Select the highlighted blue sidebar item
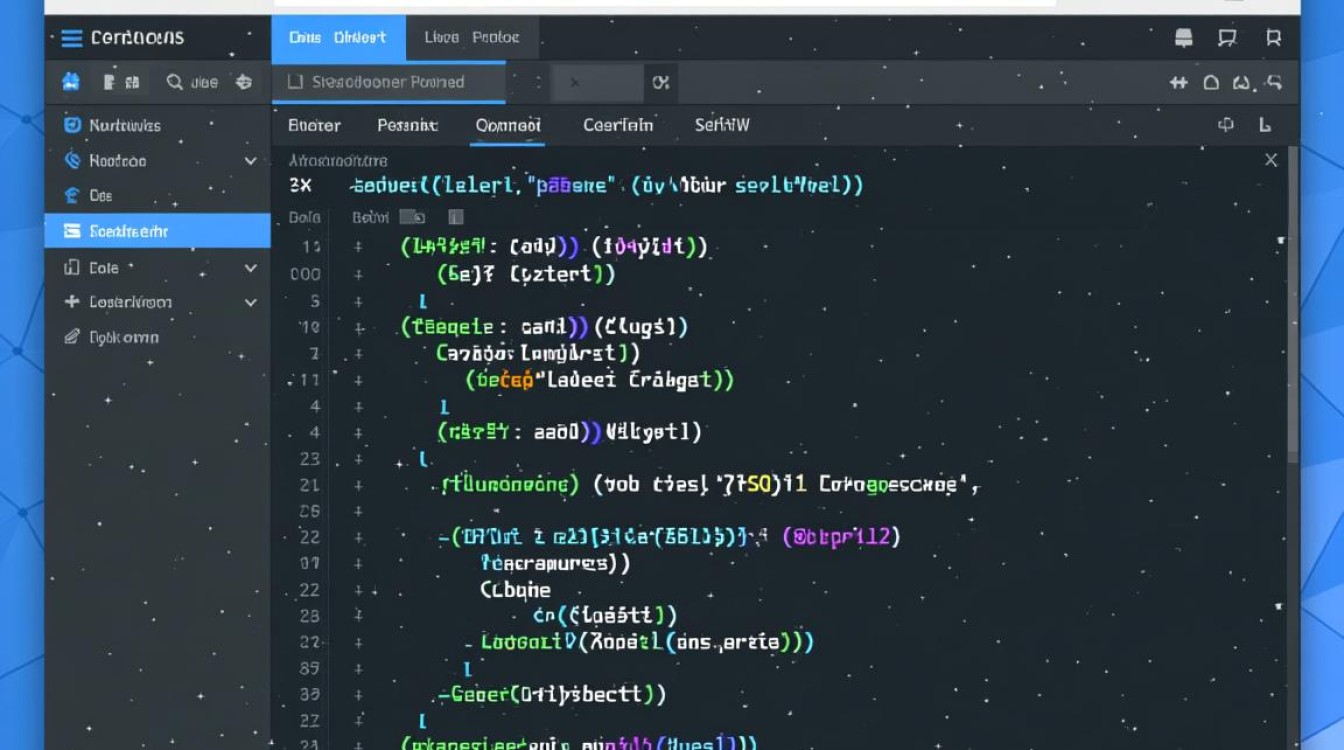The width and height of the screenshot is (1344, 750). [x=157, y=231]
